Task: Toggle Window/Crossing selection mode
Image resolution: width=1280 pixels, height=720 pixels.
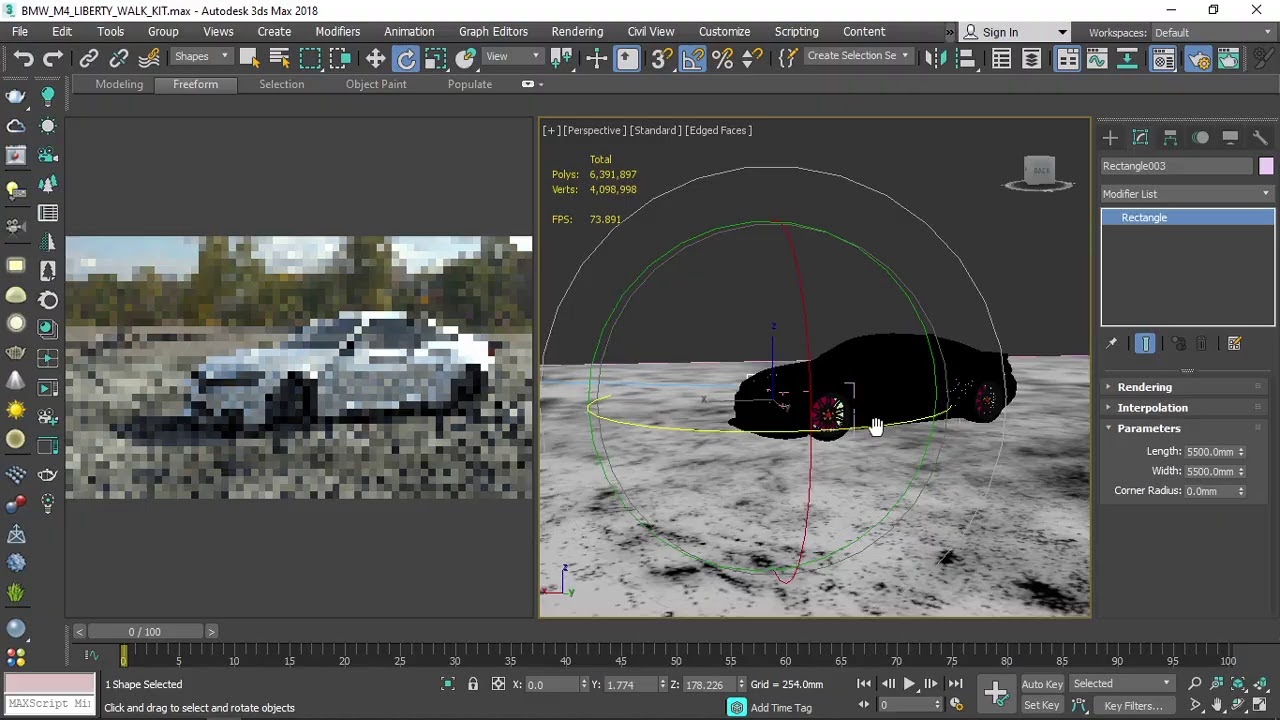Action: tap(340, 59)
